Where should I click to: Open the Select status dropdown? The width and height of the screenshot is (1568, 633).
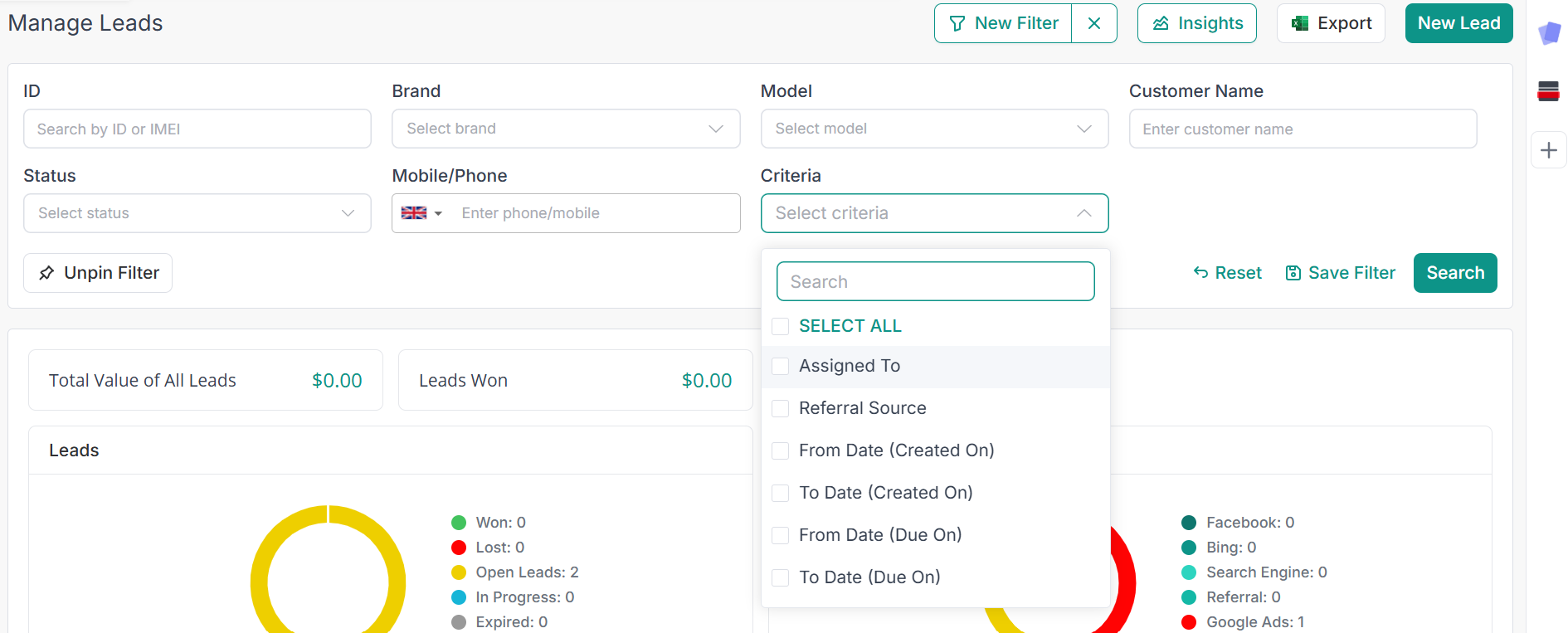point(197,213)
